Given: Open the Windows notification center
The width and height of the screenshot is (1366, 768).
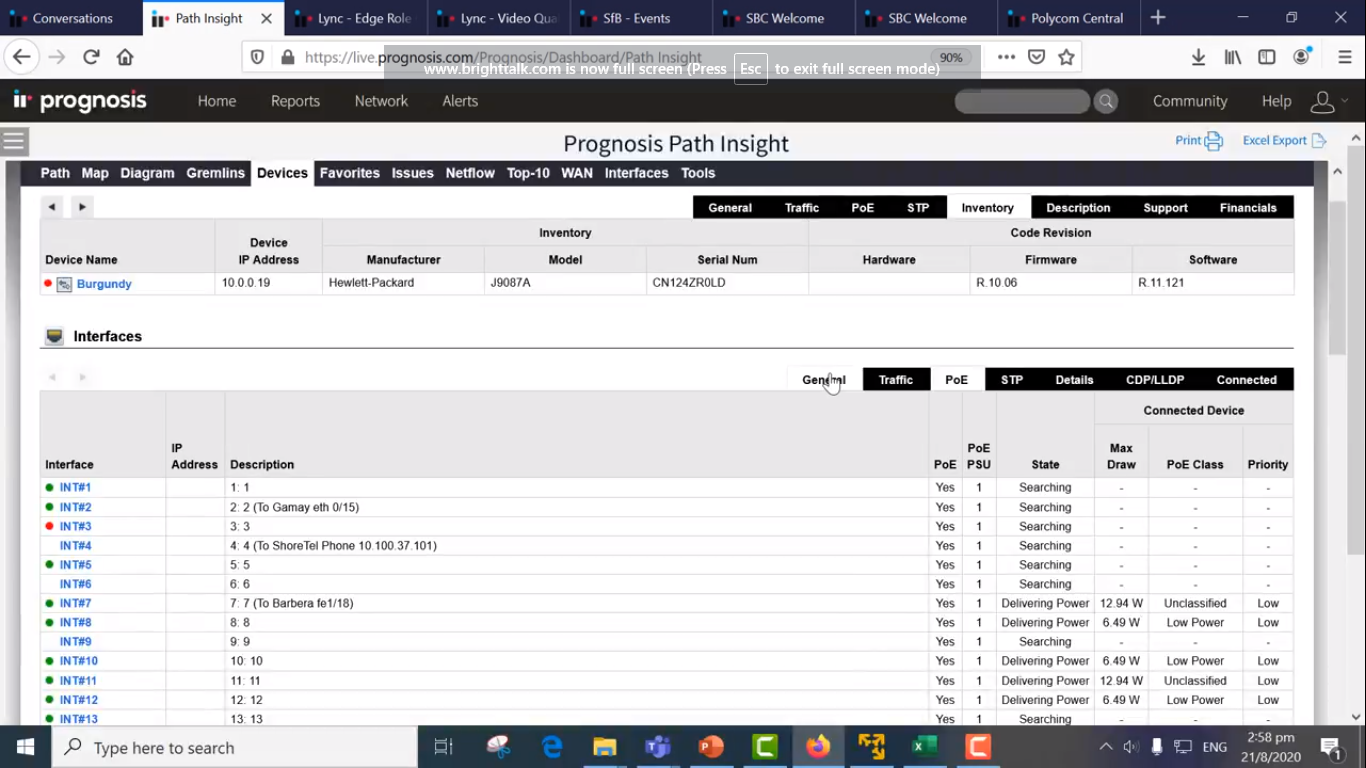Looking at the screenshot, I should click(x=1331, y=747).
